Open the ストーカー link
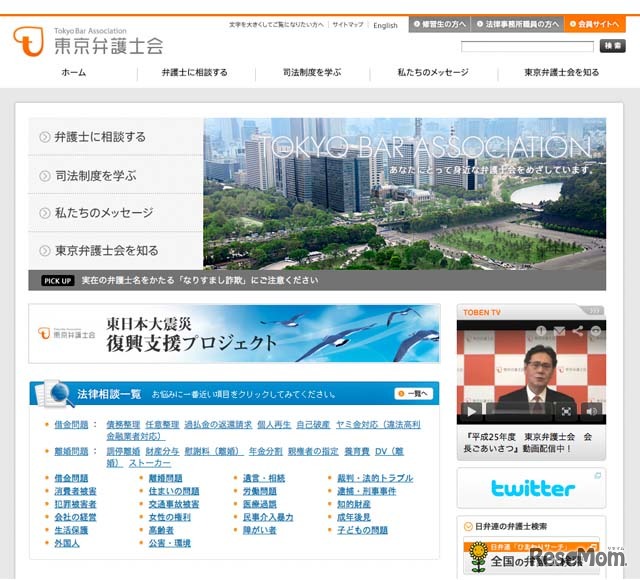This screenshot has width=640, height=580. (x=150, y=463)
